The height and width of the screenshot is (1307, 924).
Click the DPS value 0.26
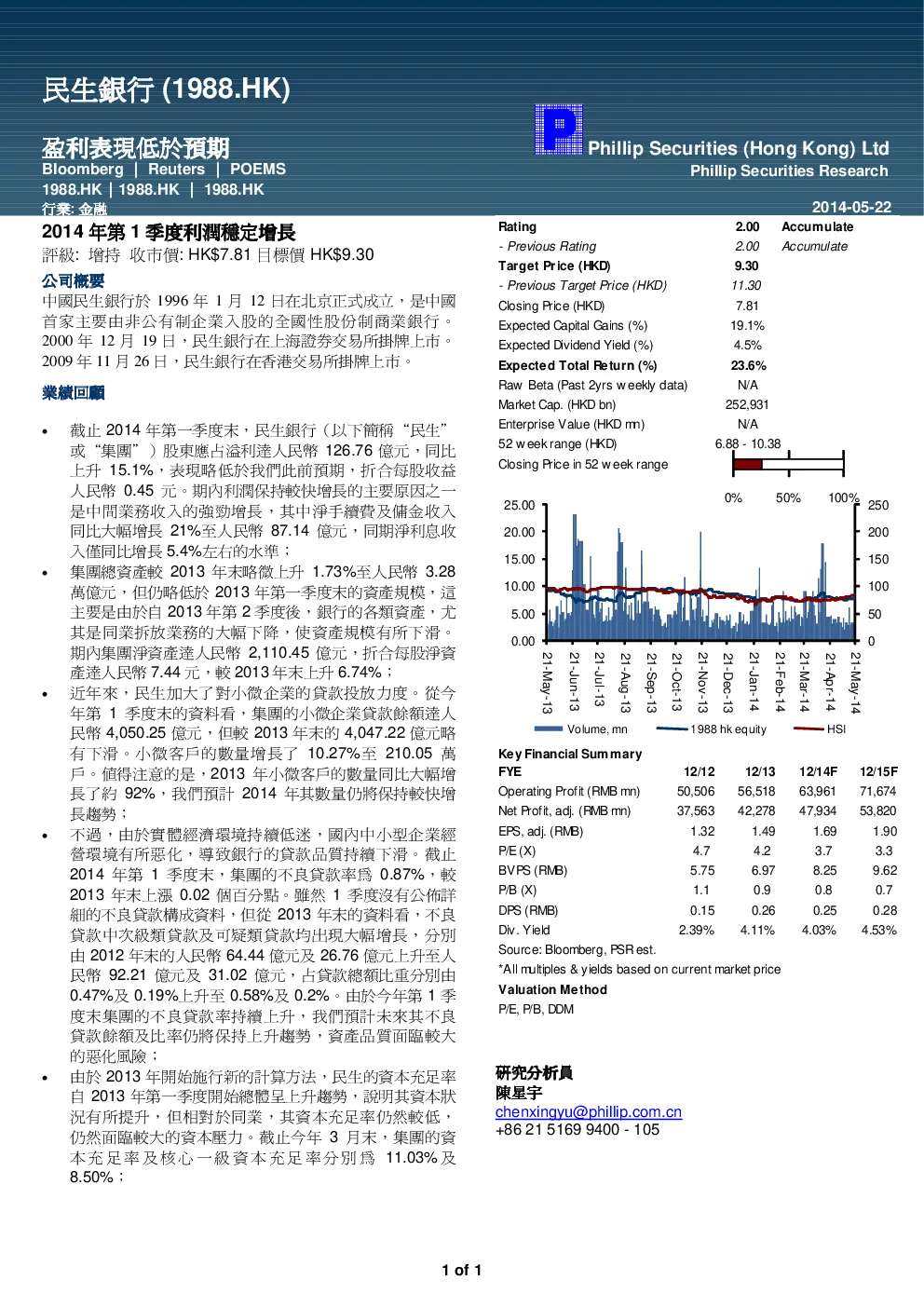763,910
